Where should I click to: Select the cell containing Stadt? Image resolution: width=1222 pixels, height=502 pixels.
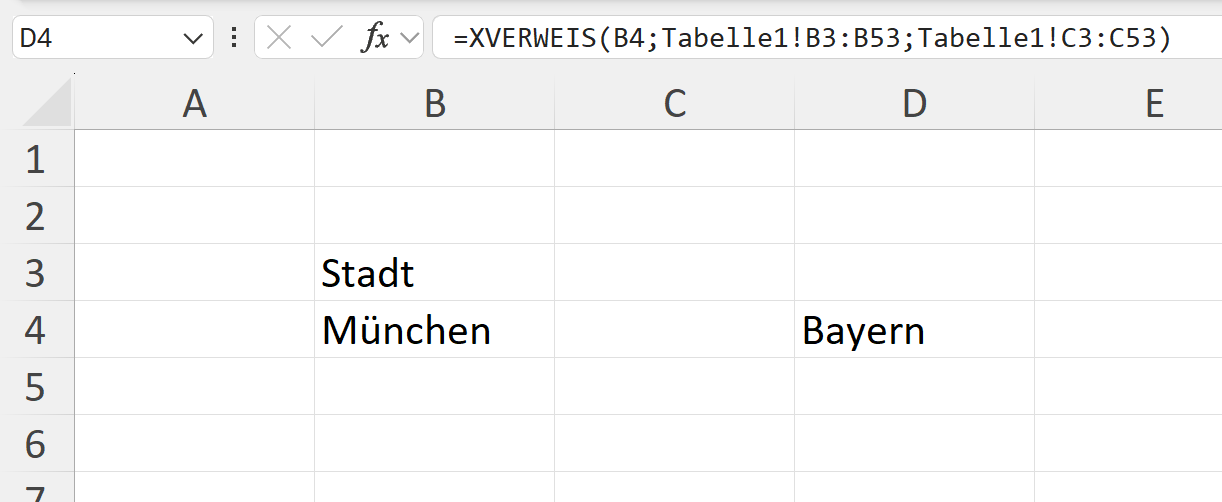[435, 272]
